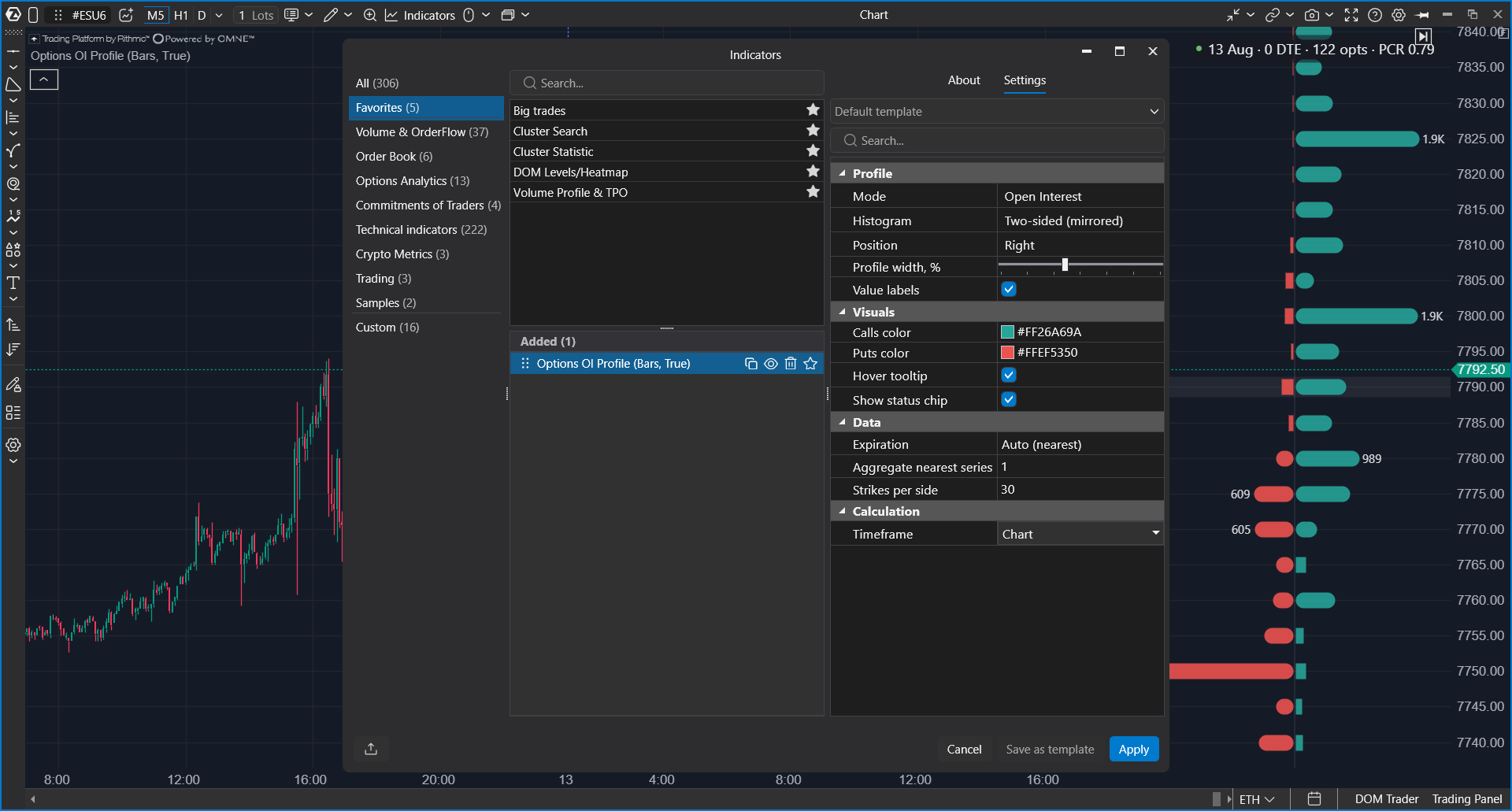The image size is (1512, 811).
Task: Take a screenshot with the camera icon
Action: (x=1312, y=15)
